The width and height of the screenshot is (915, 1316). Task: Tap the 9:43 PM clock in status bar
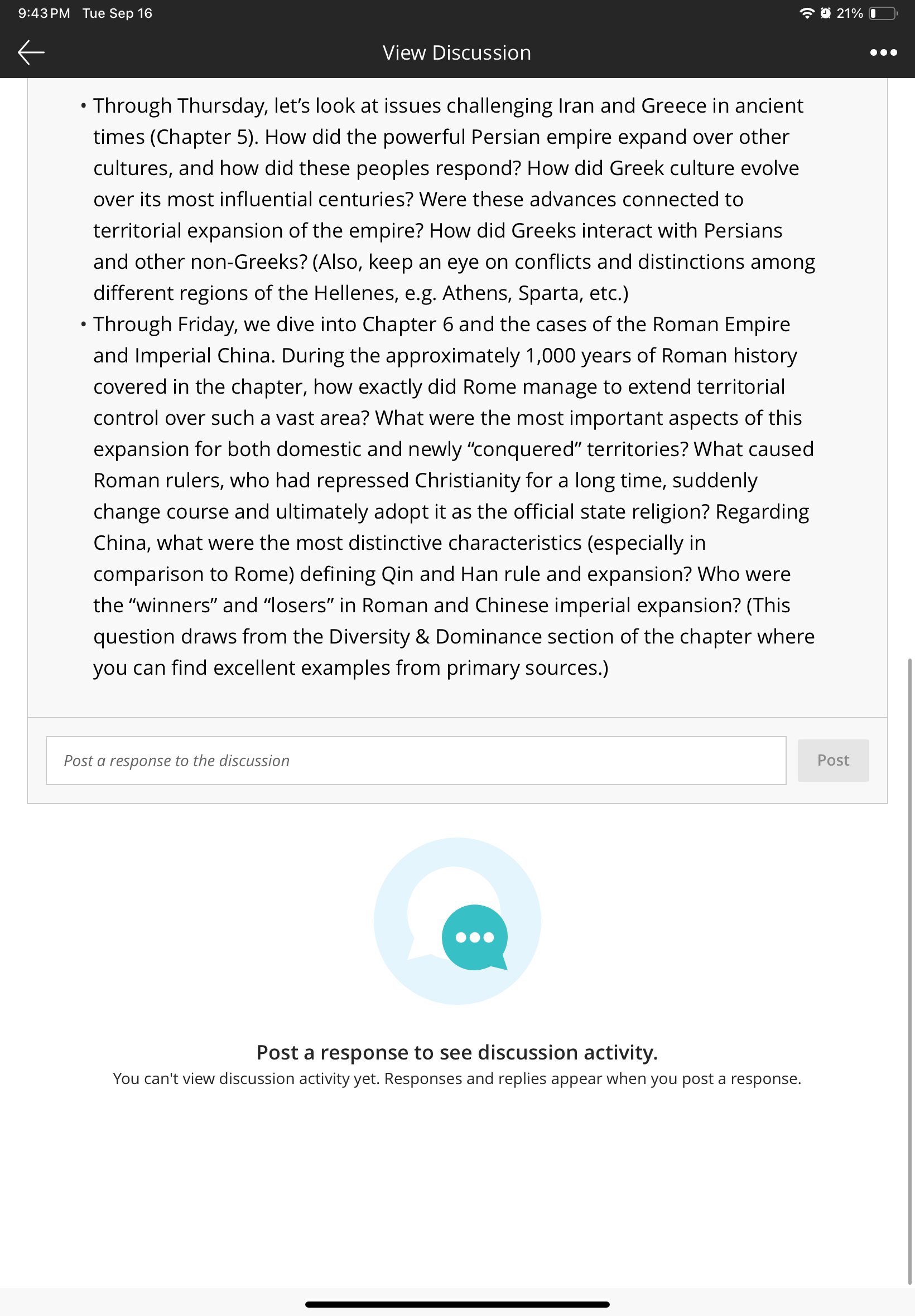44,13
